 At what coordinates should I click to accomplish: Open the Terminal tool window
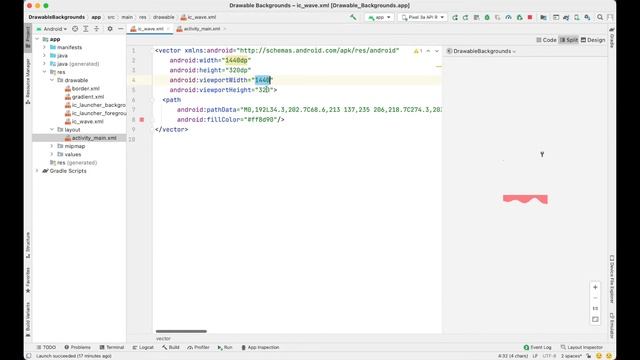(112, 347)
